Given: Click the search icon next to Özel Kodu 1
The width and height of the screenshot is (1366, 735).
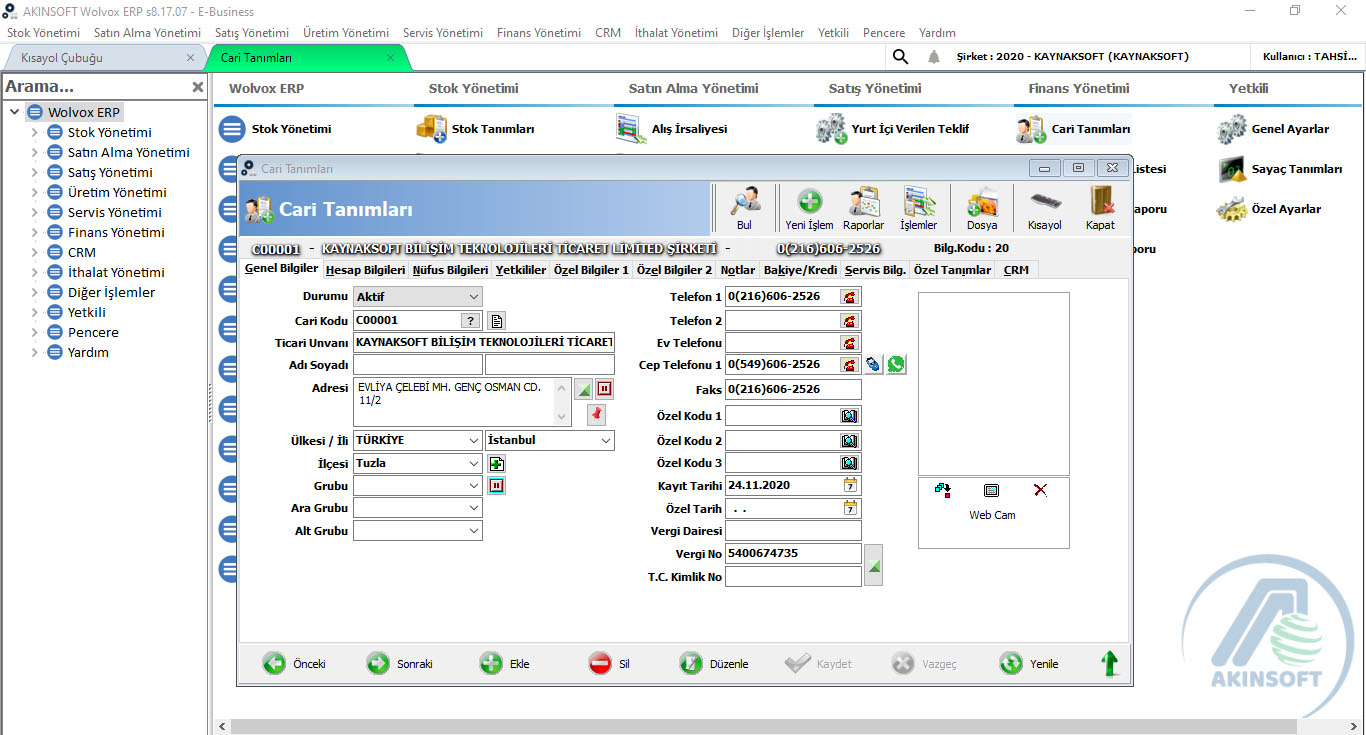Looking at the screenshot, I should [x=849, y=415].
